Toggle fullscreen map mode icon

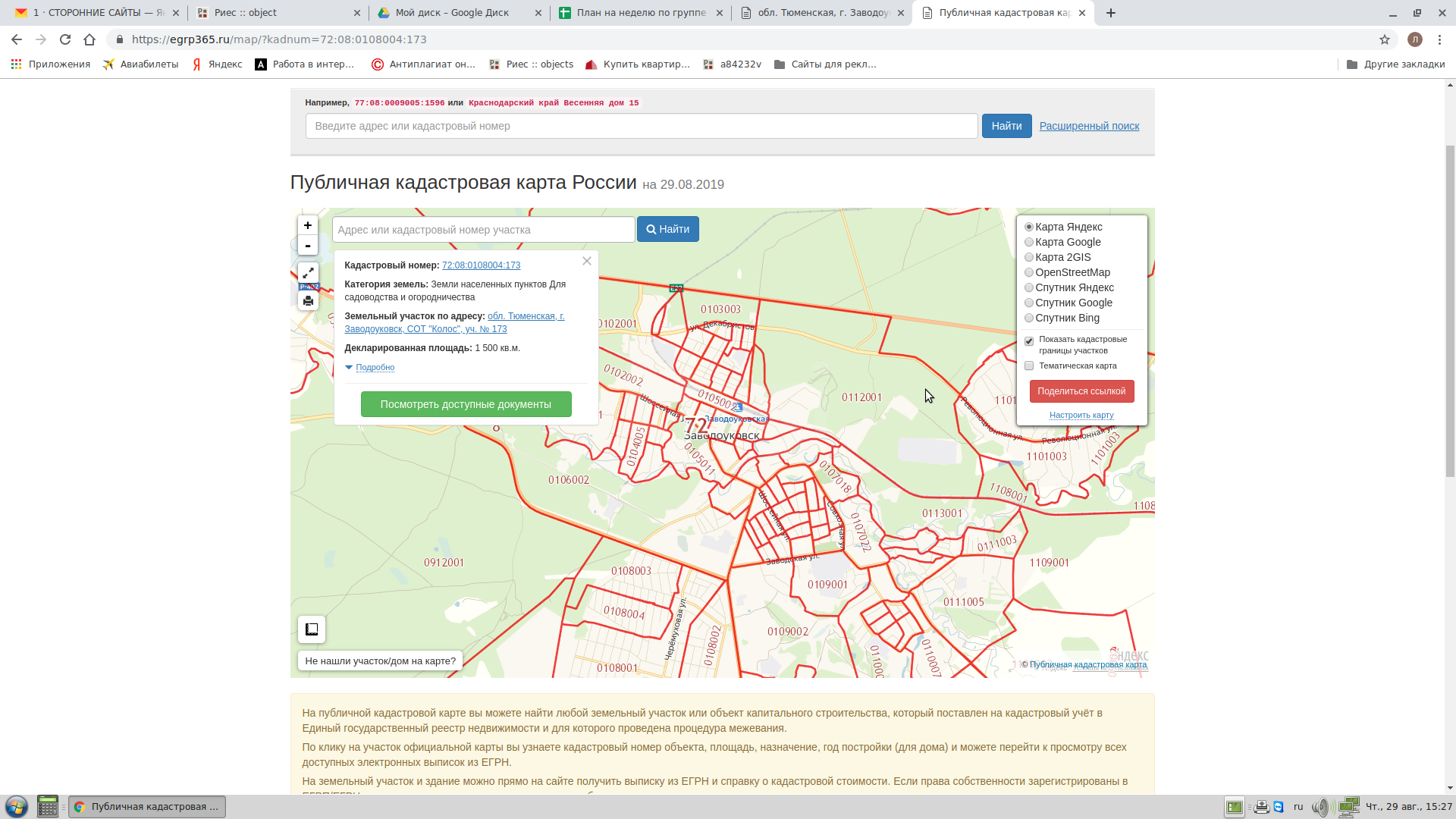click(x=308, y=272)
